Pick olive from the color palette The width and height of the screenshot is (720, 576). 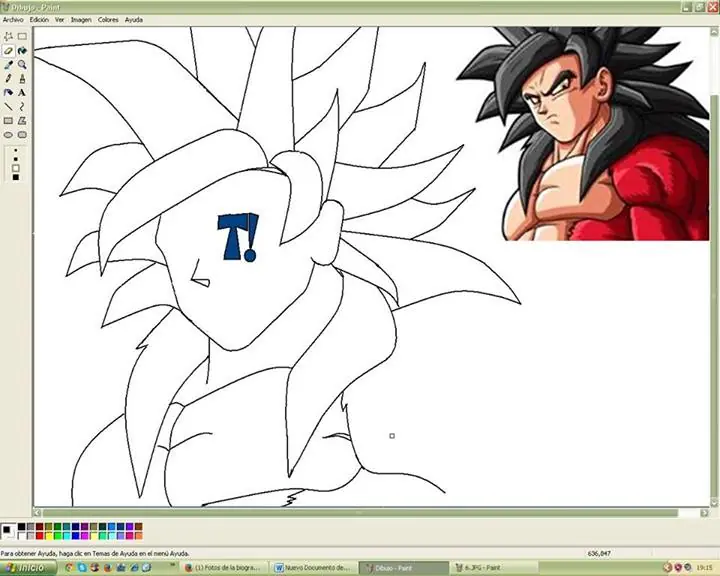coord(48,526)
